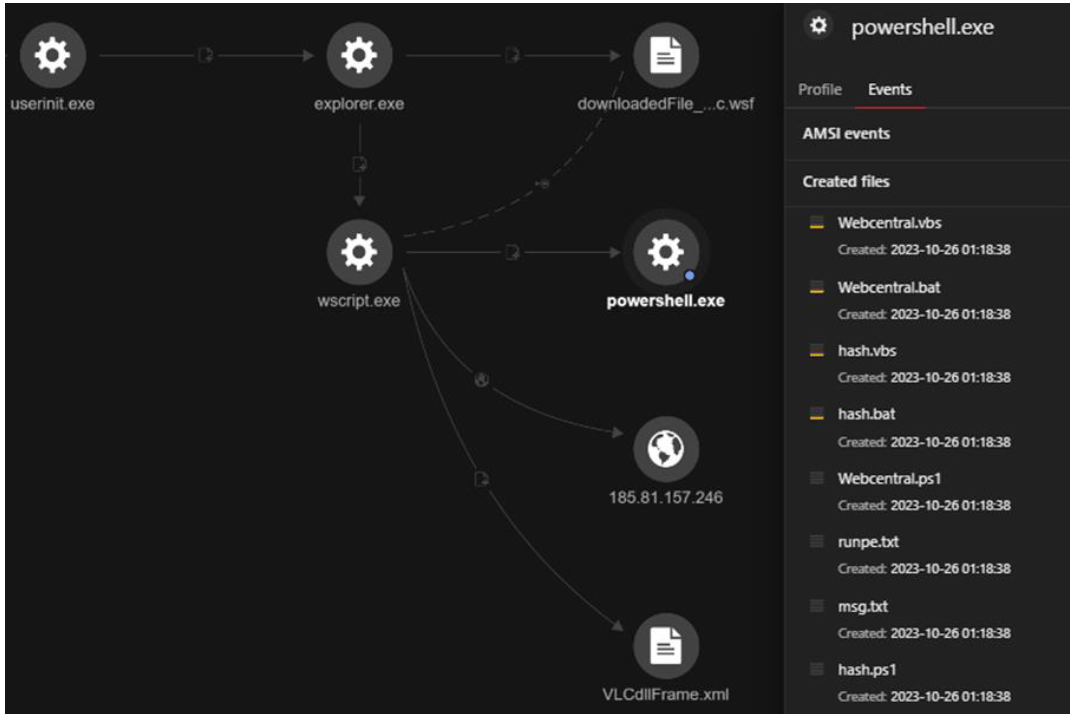Collapse the Created files section
This screenshot has height=718, width=1077.
tap(846, 182)
